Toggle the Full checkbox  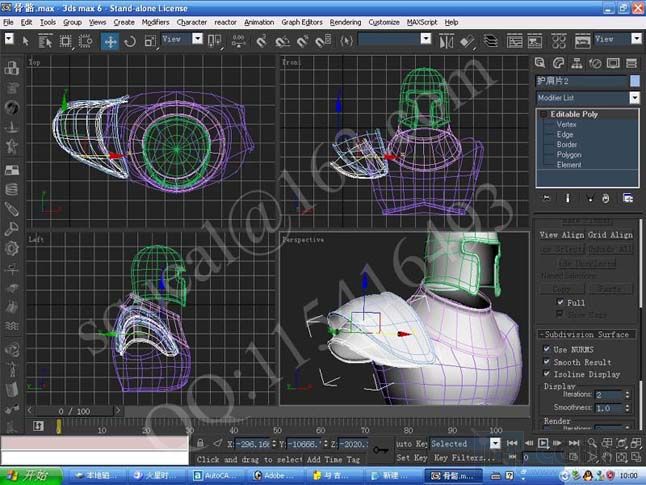pyautogui.click(x=560, y=302)
